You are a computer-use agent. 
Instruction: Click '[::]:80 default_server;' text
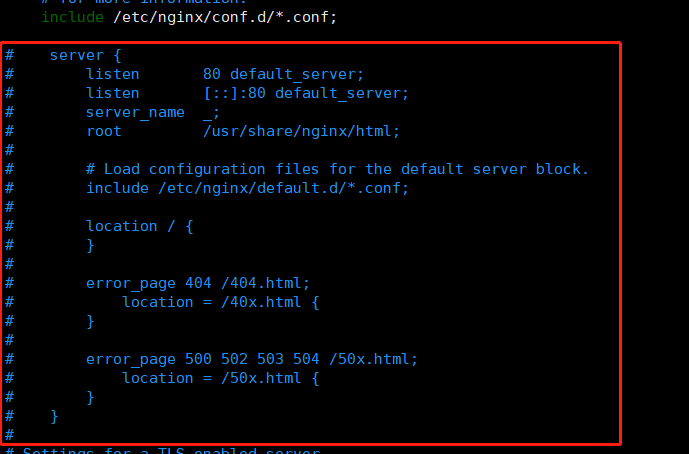[306, 93]
